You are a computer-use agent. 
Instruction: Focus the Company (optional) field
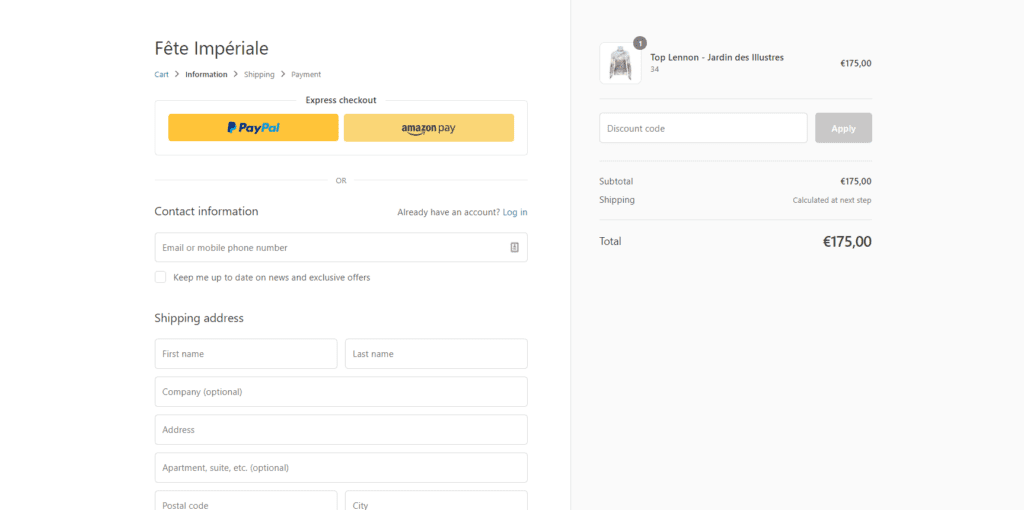coord(341,392)
